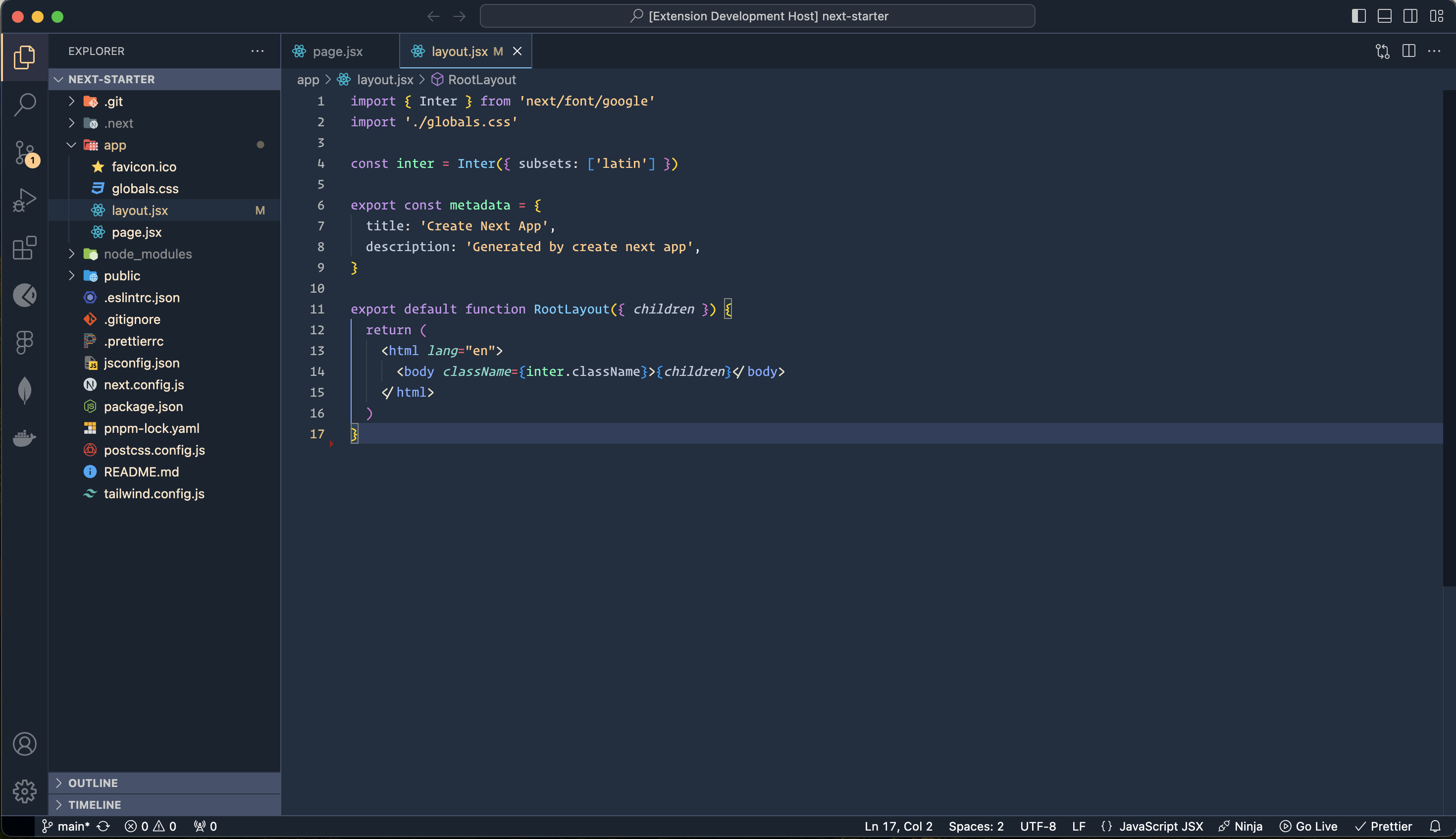Open package.json in the explorer
Screen dimensions: 1456x839
(x=143, y=407)
